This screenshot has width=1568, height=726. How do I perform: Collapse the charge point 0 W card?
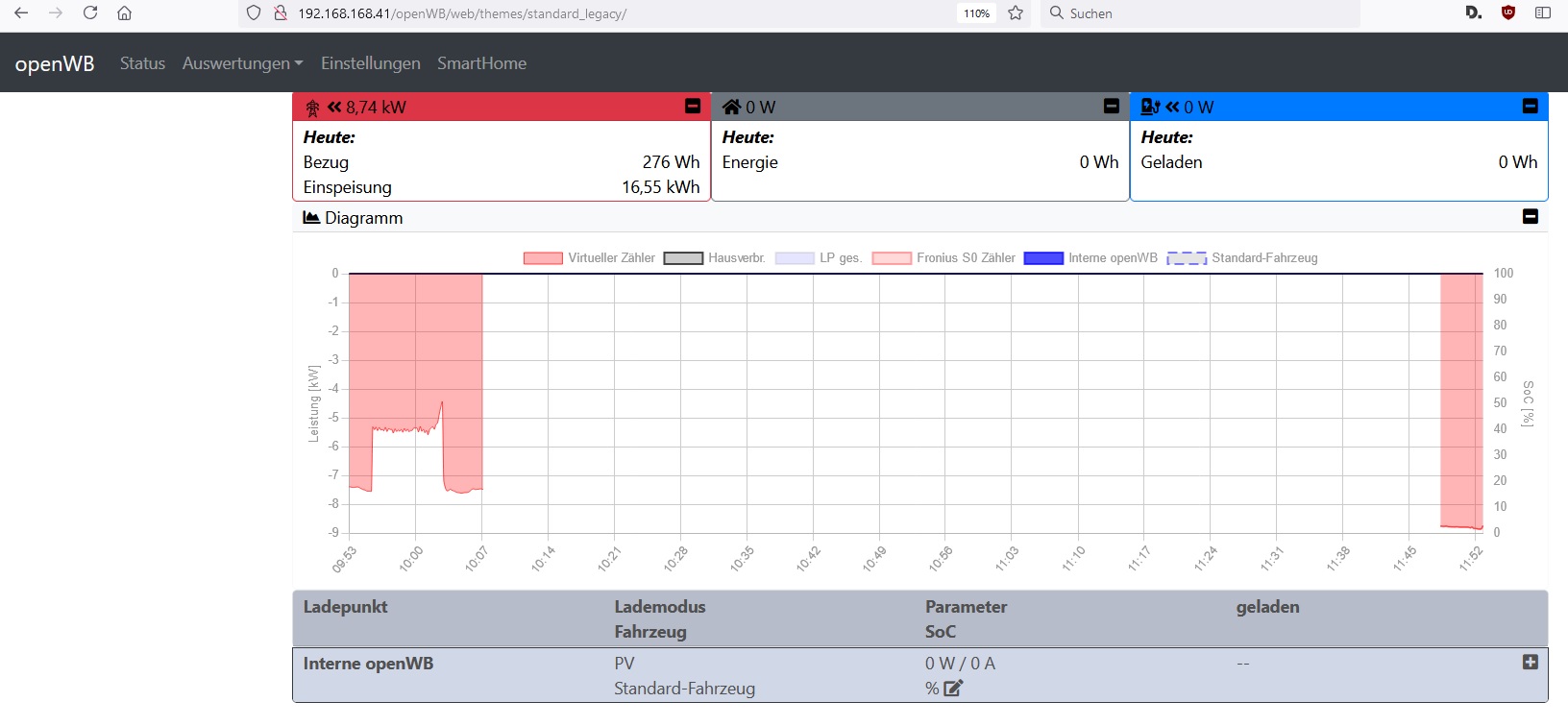pos(1531,107)
